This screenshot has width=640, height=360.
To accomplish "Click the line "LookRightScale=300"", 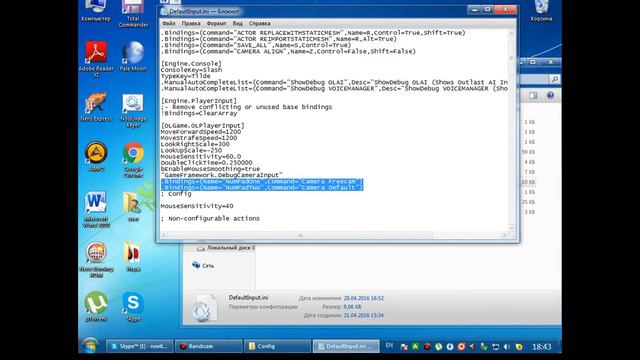I will click(x=195, y=144).
